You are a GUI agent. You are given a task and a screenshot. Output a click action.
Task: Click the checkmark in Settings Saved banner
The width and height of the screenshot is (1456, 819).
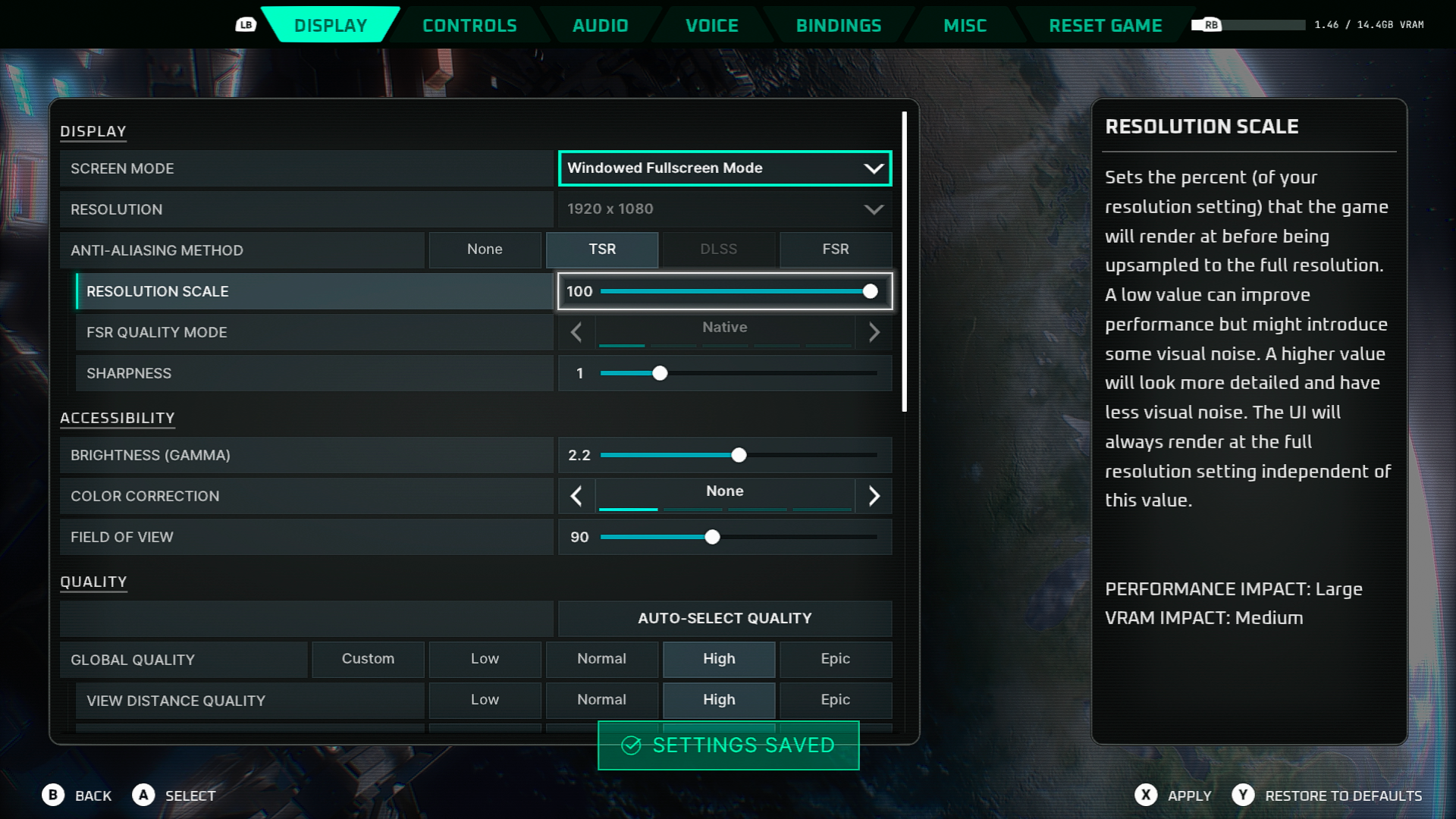(x=631, y=745)
